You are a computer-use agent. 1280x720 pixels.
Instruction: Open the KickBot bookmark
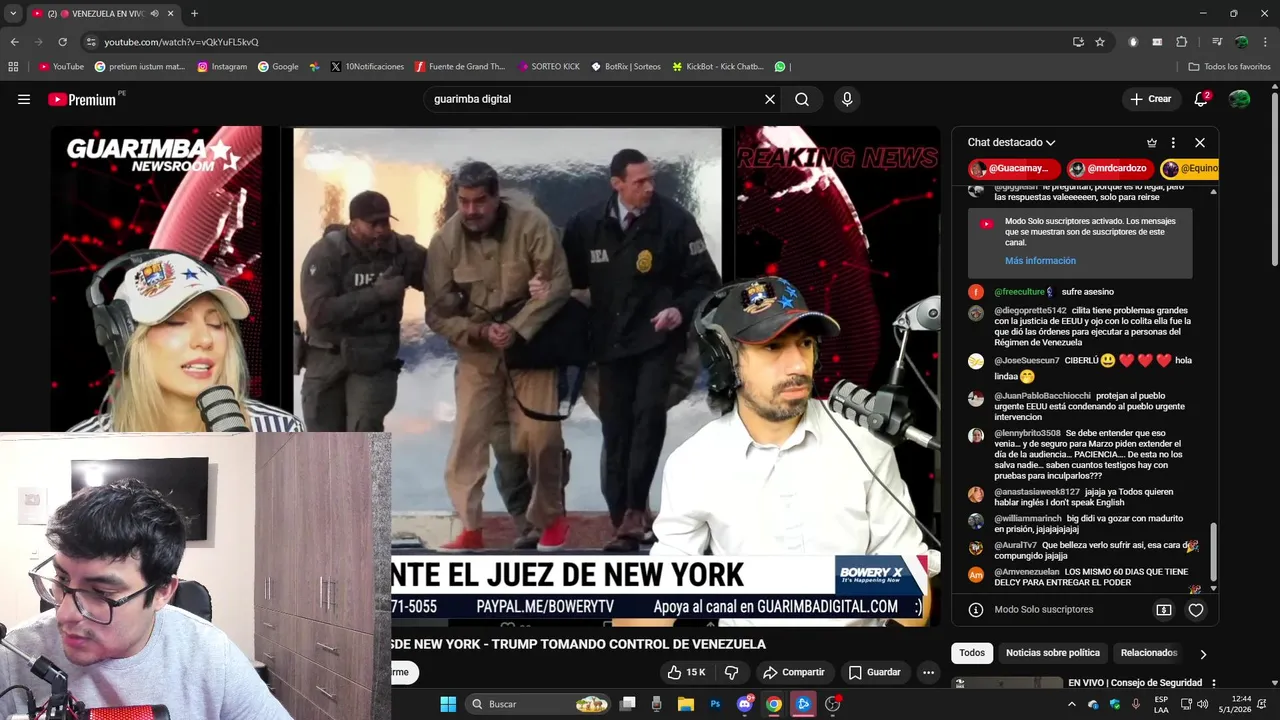coord(718,67)
